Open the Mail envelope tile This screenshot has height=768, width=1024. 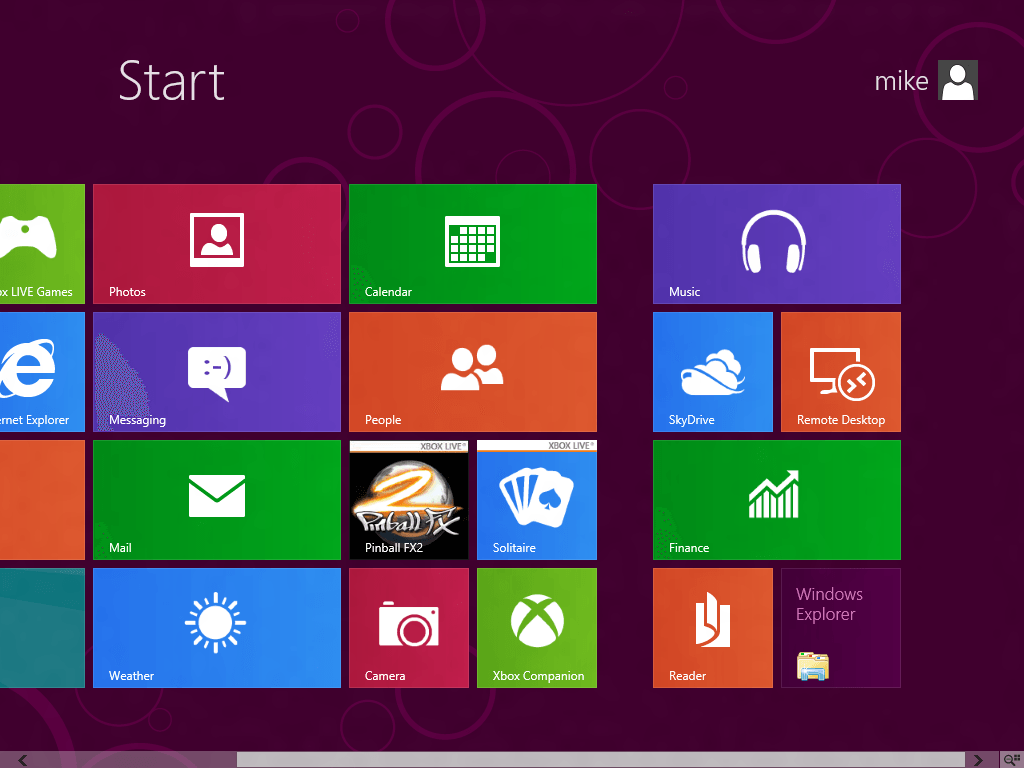(216, 499)
